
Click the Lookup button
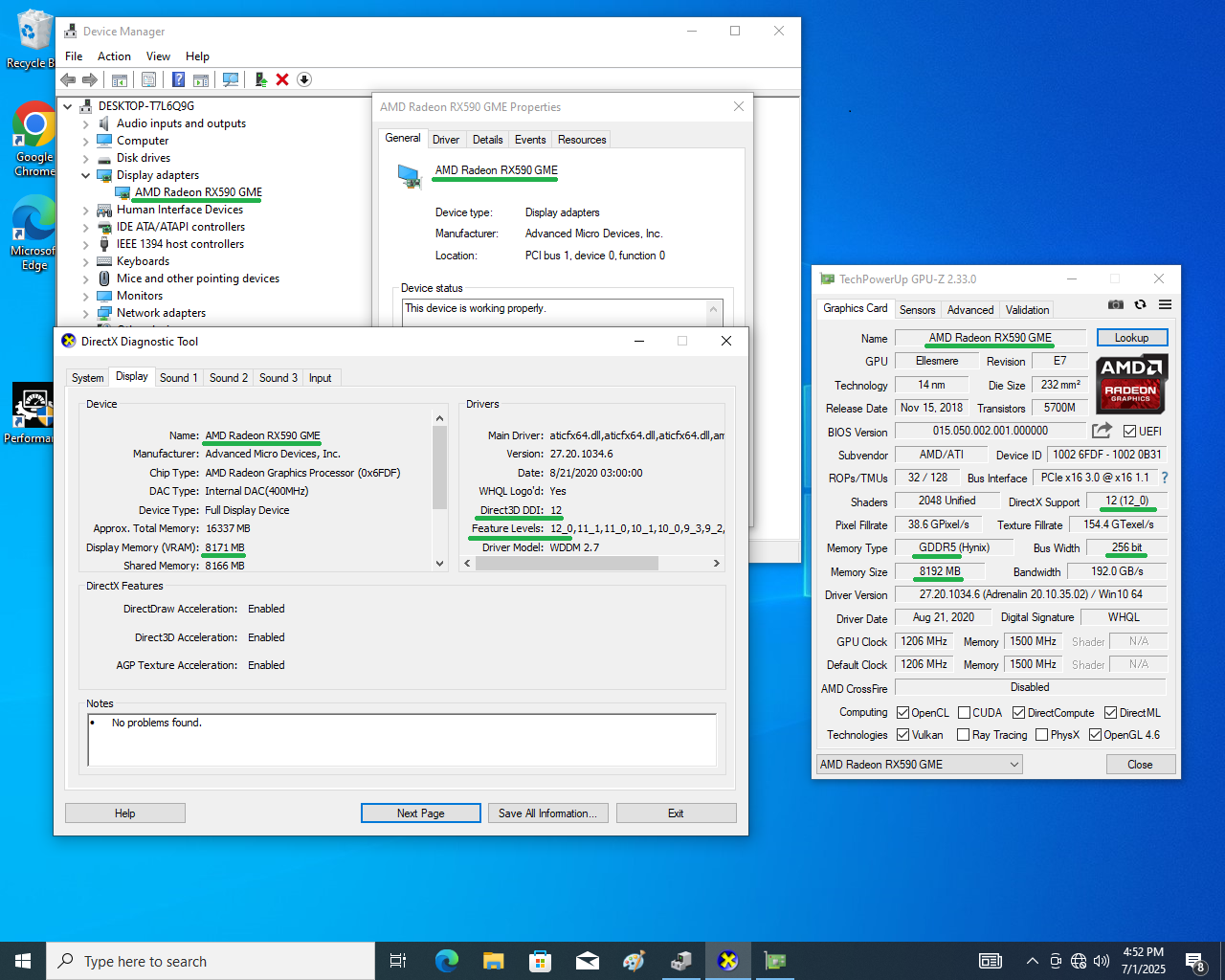(1131, 338)
